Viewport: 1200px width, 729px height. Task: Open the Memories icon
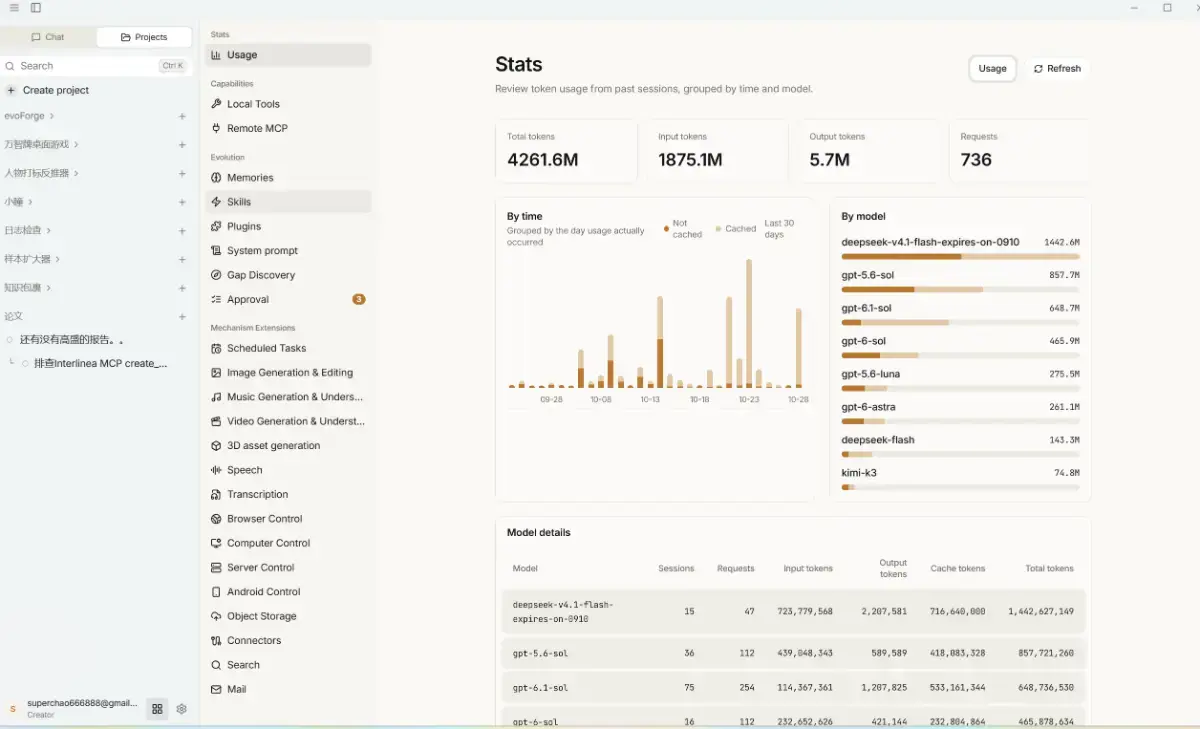216,177
